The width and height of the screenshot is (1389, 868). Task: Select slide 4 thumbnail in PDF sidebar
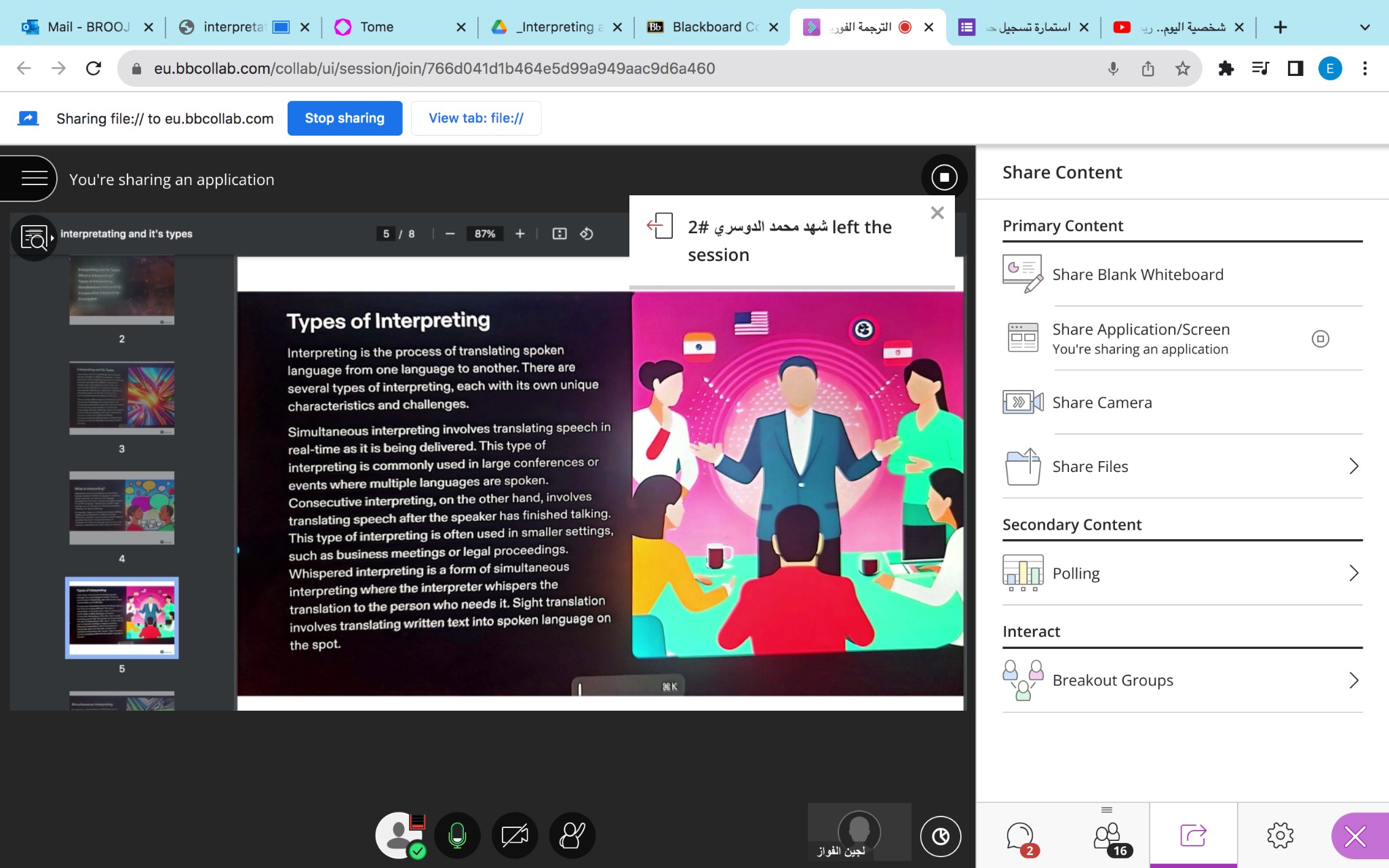(x=122, y=509)
